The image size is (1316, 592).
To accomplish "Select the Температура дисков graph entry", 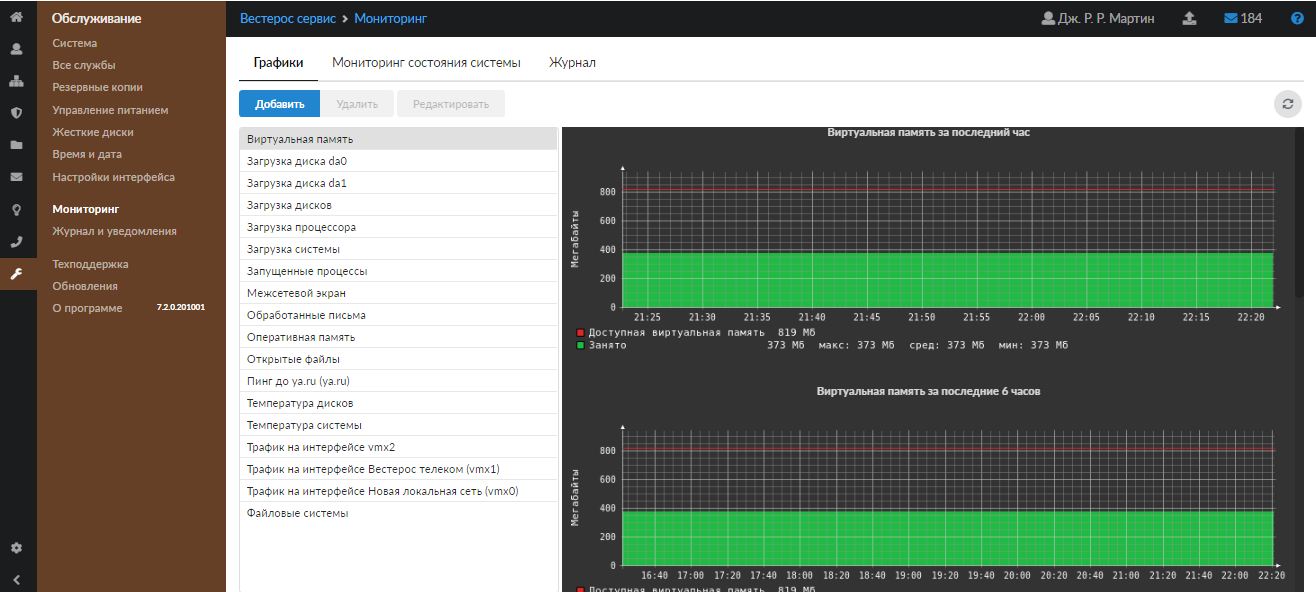I will click(300, 403).
